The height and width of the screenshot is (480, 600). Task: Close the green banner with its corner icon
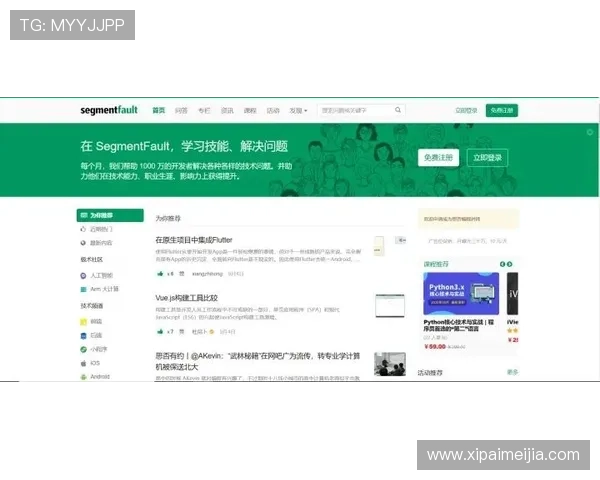point(590,132)
